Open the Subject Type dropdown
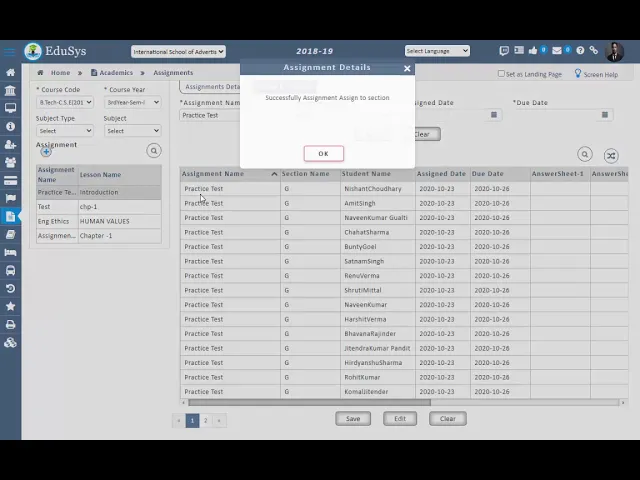Image resolution: width=640 pixels, height=480 pixels. coord(65,131)
